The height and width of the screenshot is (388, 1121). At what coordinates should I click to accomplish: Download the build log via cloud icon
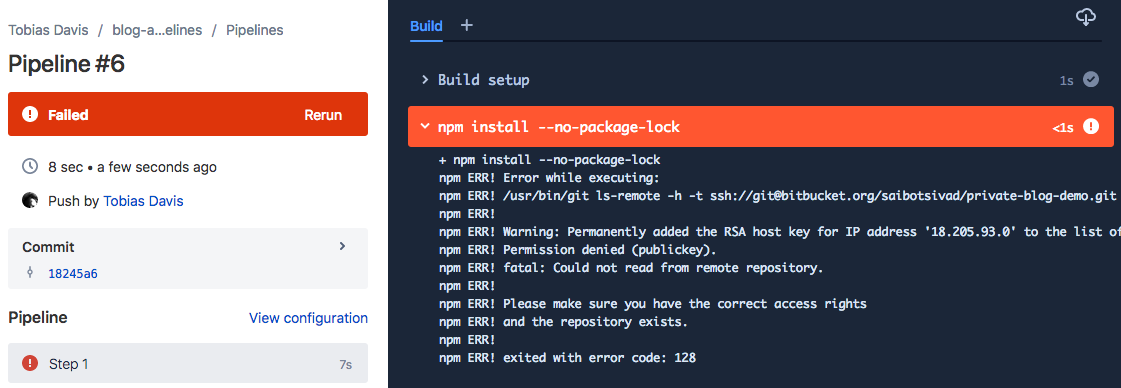click(1085, 16)
